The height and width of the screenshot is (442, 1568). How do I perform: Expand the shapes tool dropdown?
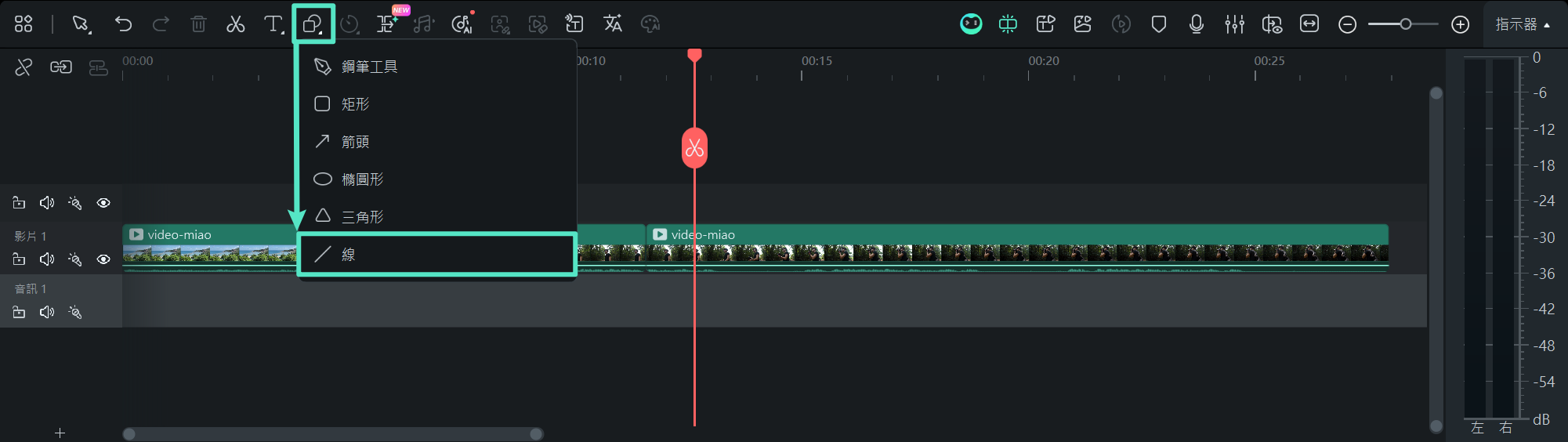click(x=313, y=24)
